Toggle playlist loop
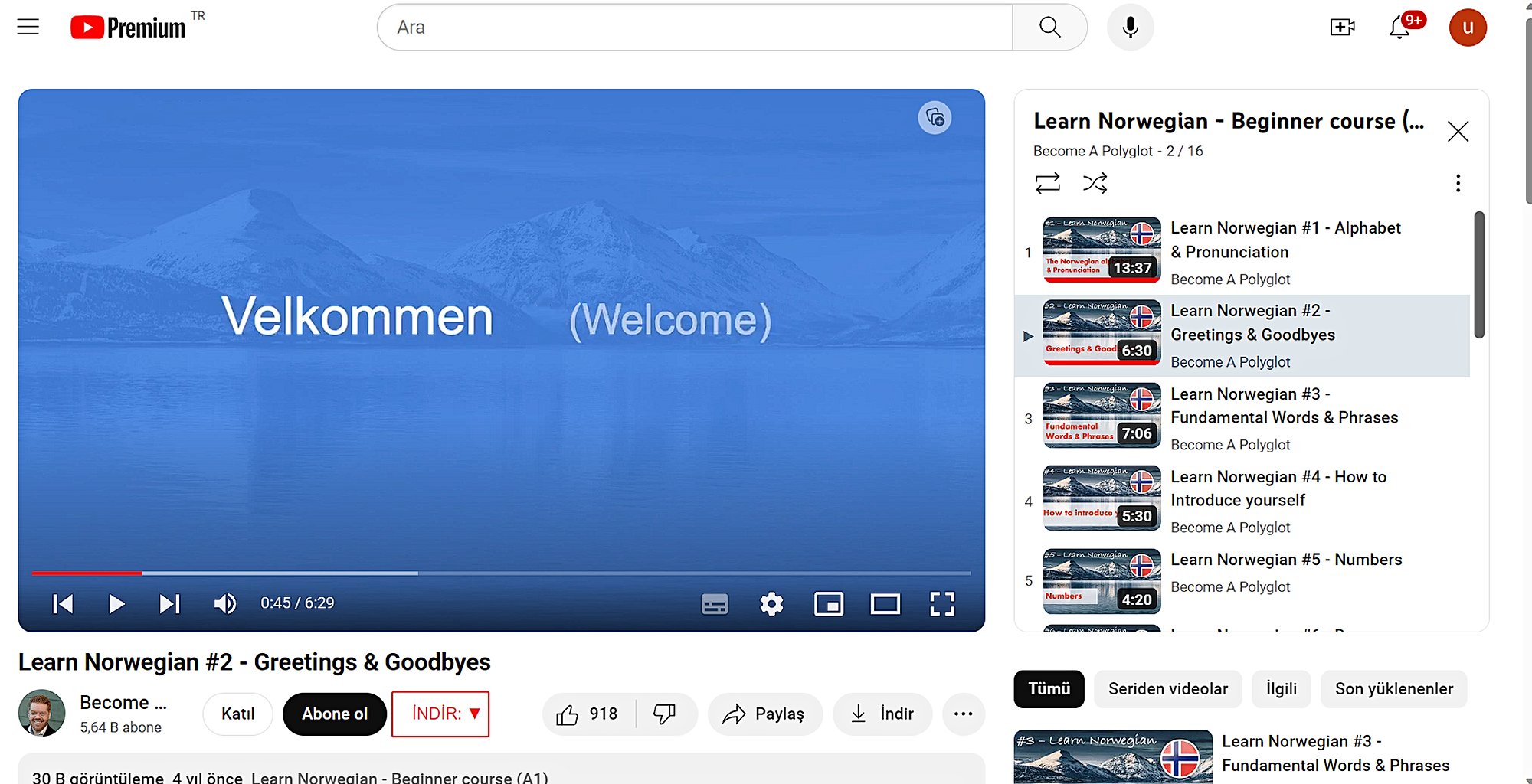The image size is (1532, 784). (1047, 183)
